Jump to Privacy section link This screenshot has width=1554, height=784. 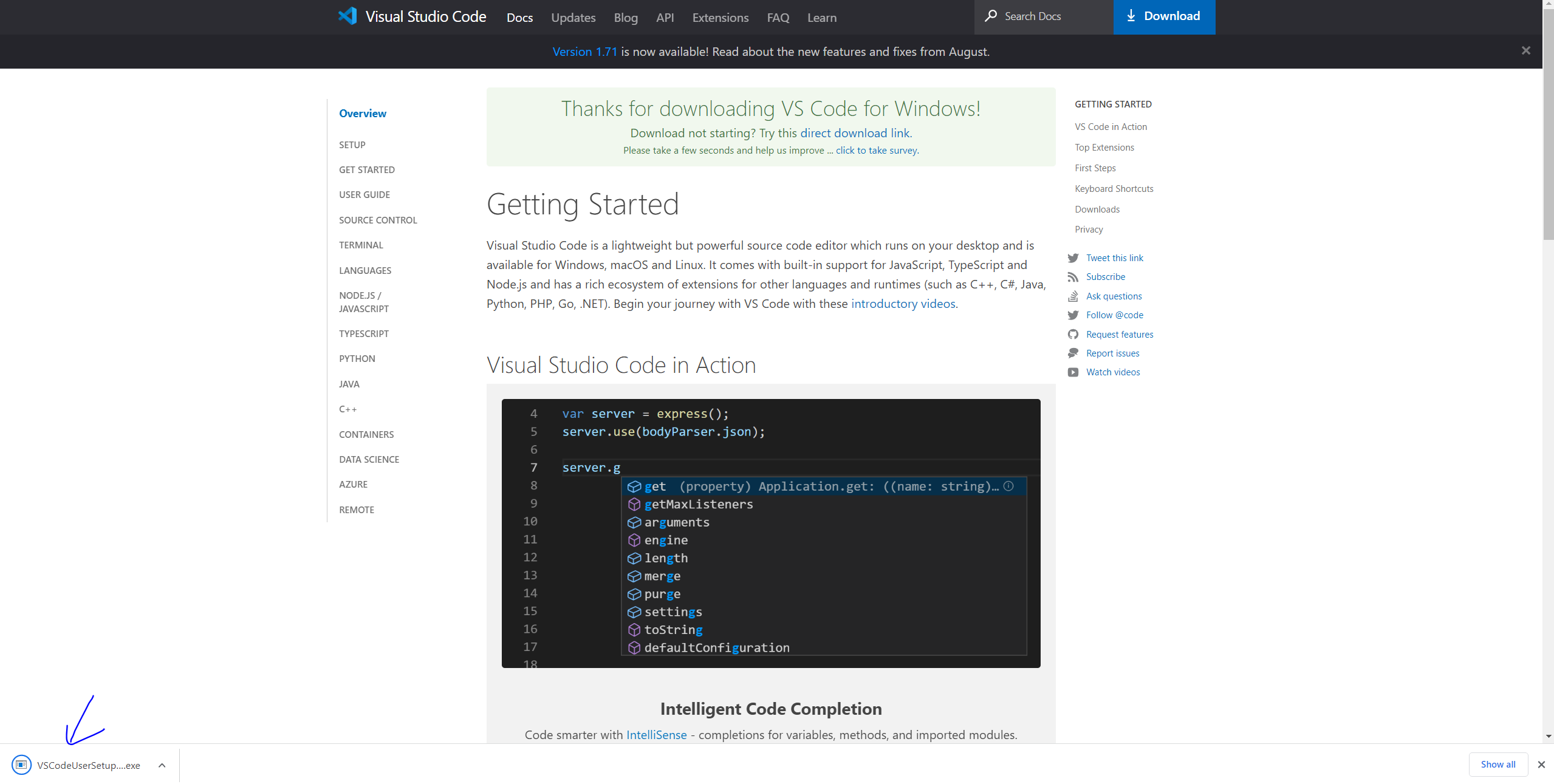point(1088,230)
